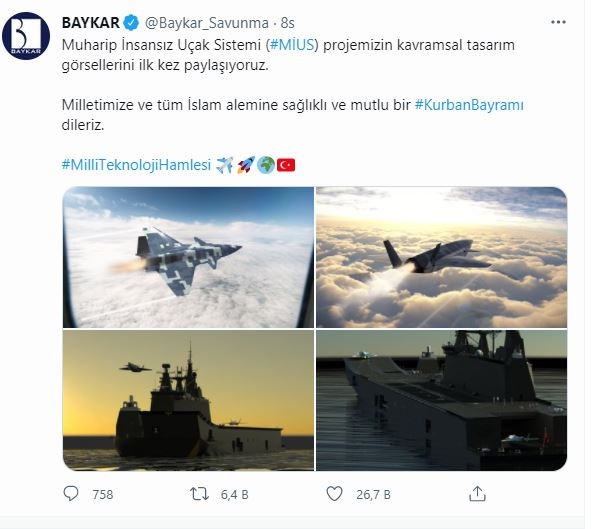Open the camouflage jet image thumbnail
Screen dimensions: 599x529
coord(188,257)
